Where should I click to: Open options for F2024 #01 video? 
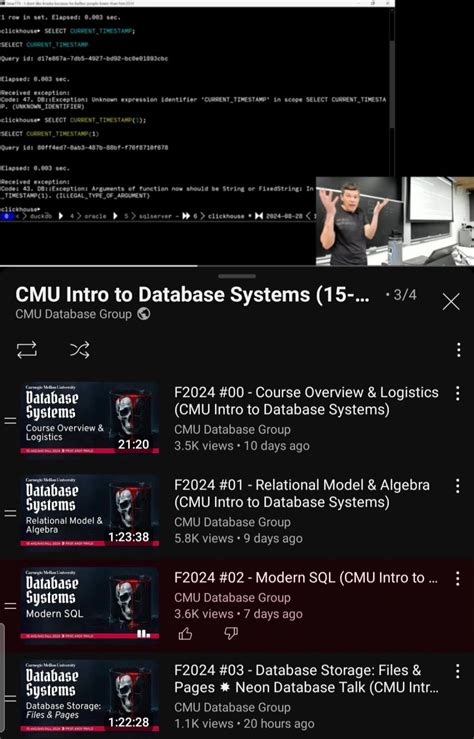(x=458, y=486)
